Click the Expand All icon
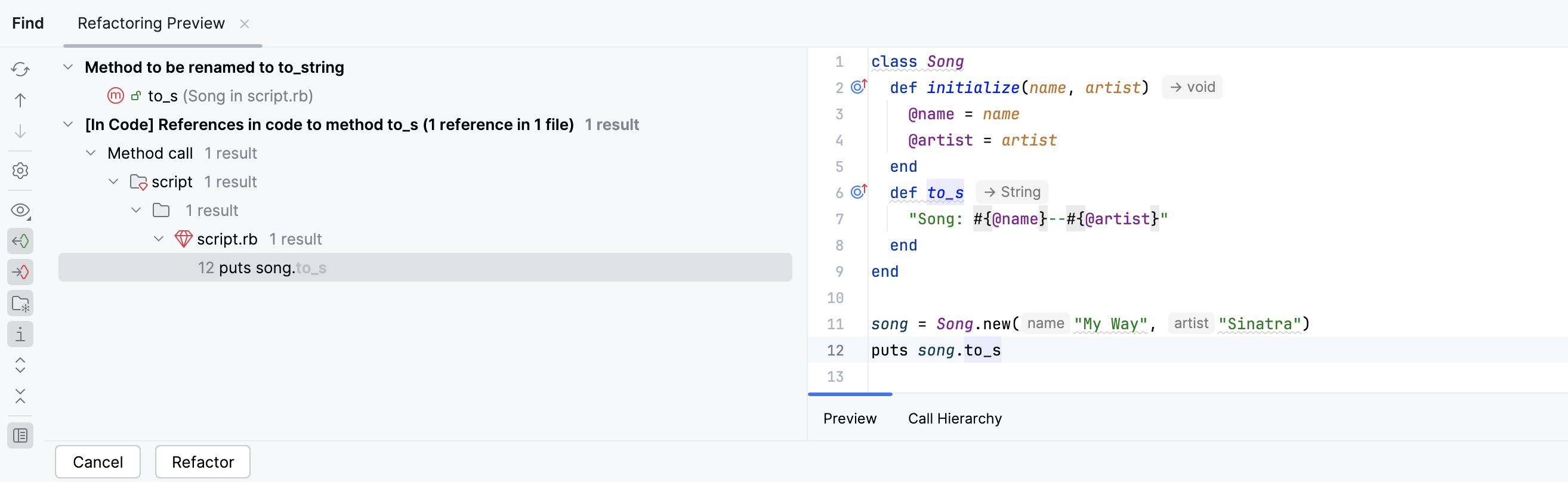The image size is (1568, 482). click(x=20, y=365)
